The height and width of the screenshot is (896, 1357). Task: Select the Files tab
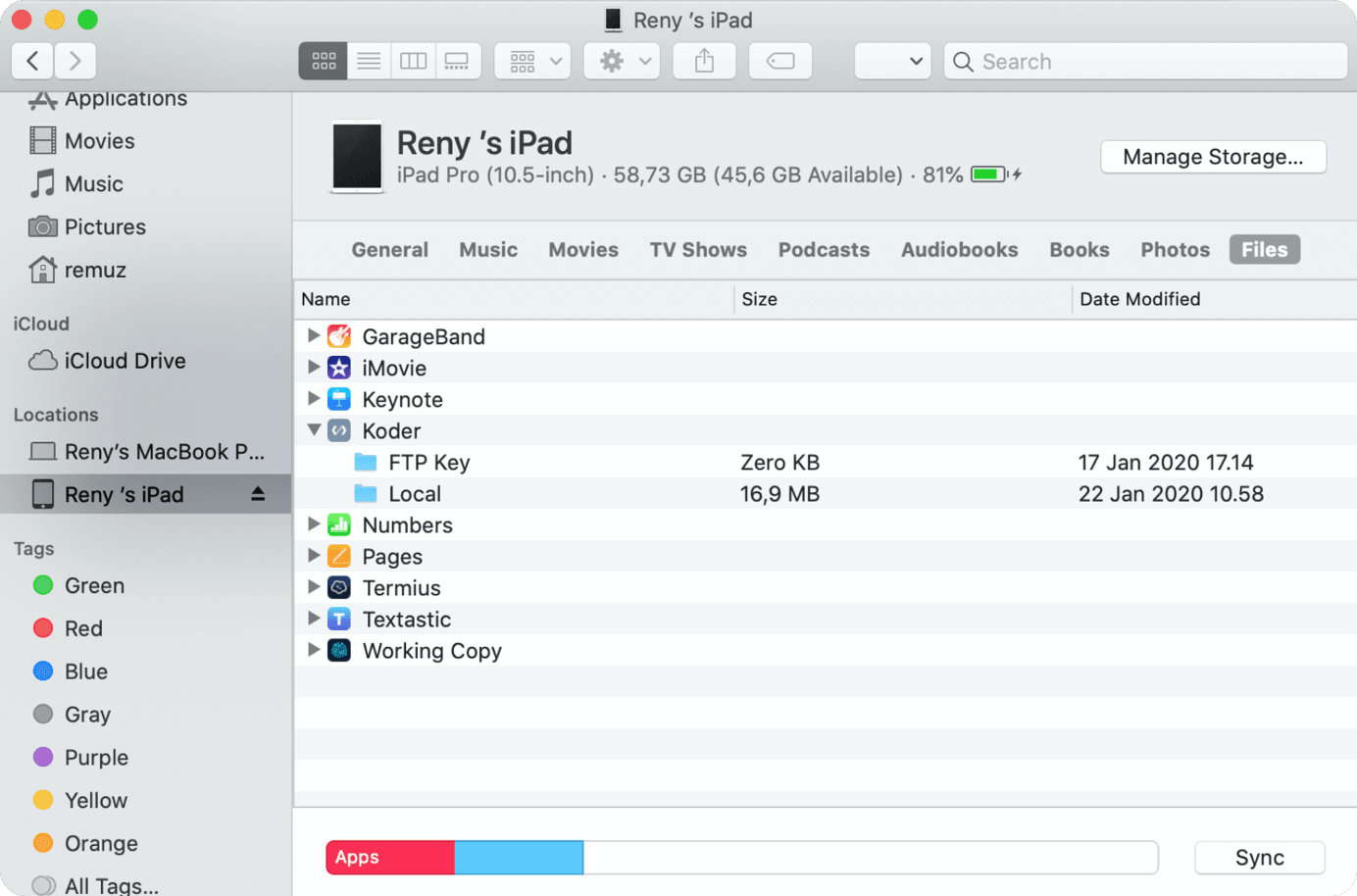pyautogui.click(x=1265, y=250)
